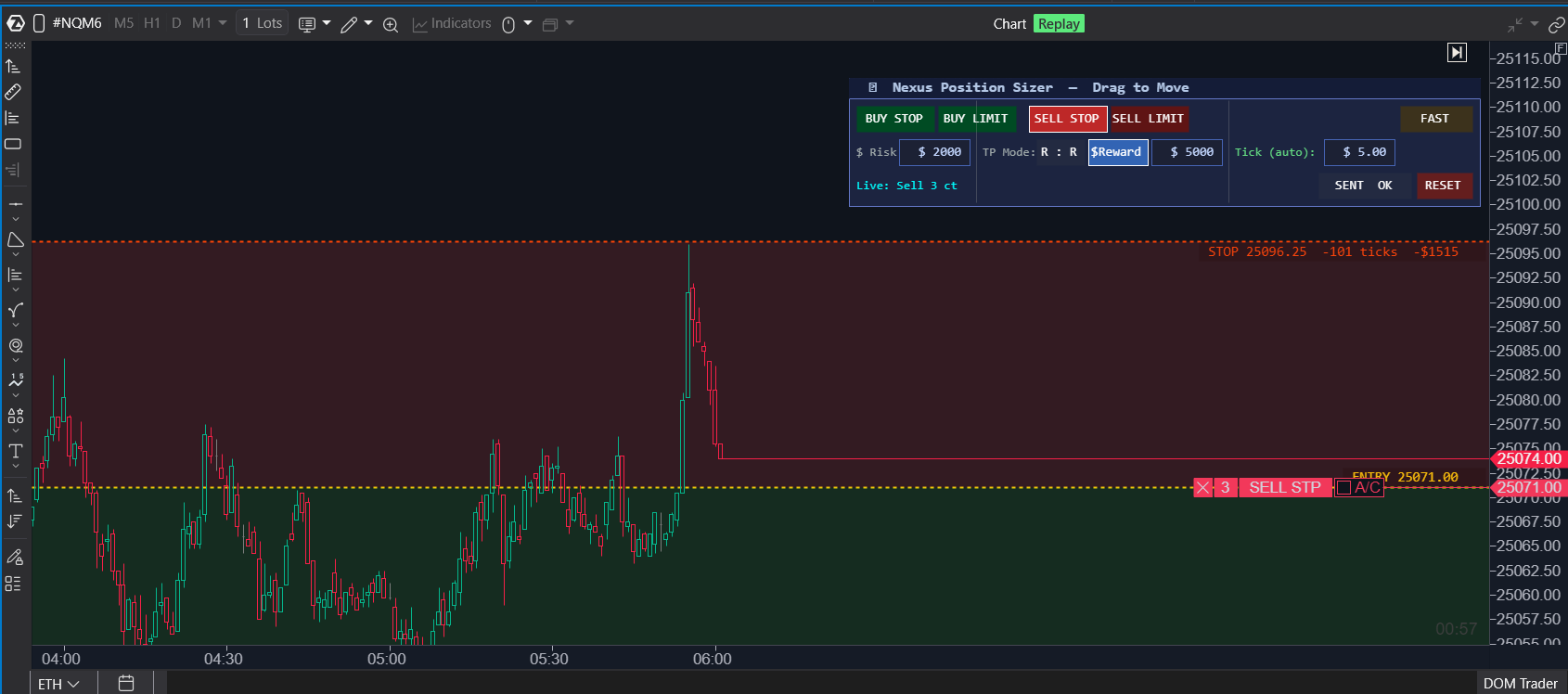This screenshot has width=1568, height=694.
Task: Select the fork path drawing tool
Action: tap(15, 310)
